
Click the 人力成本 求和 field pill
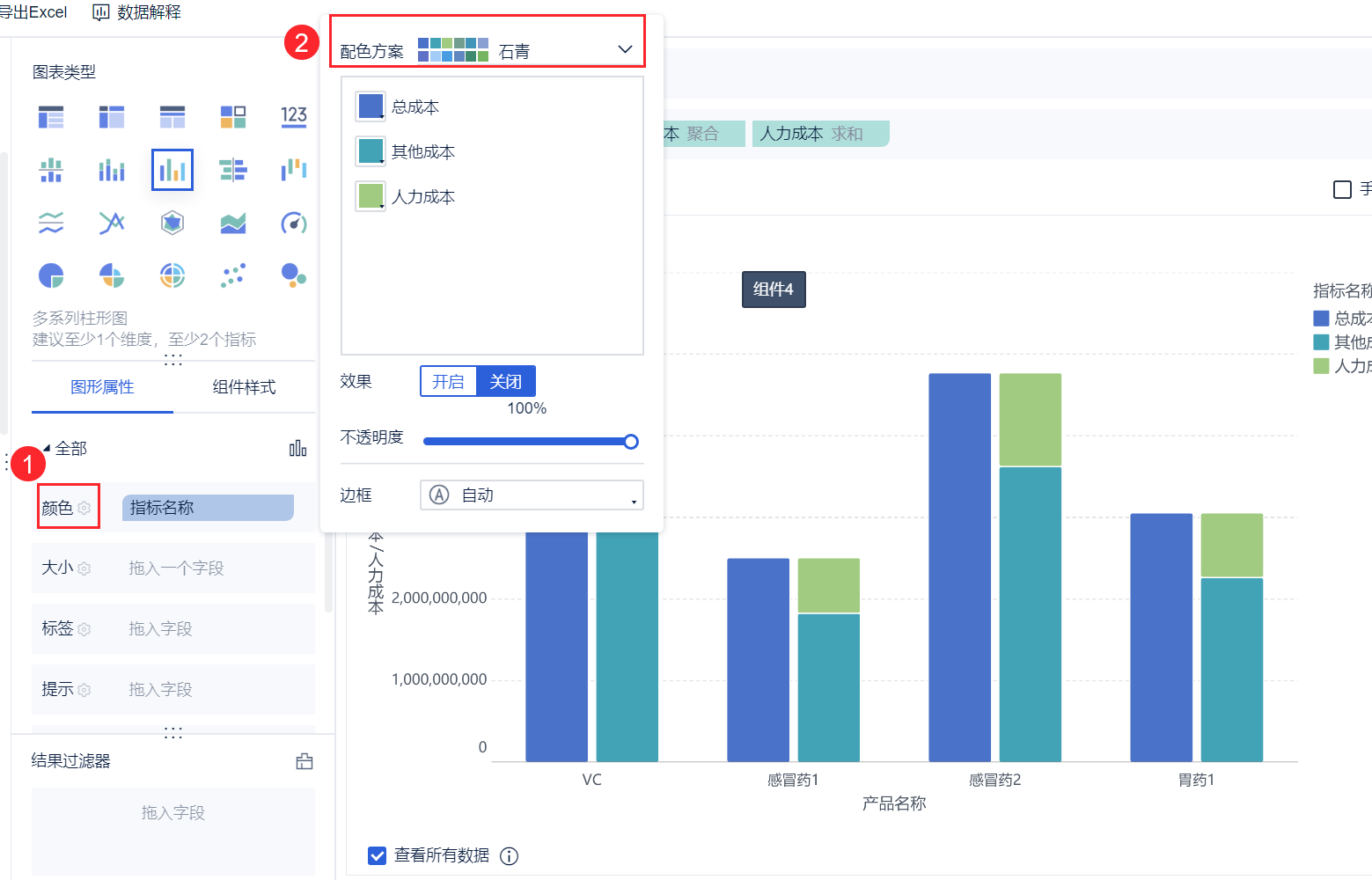point(820,134)
